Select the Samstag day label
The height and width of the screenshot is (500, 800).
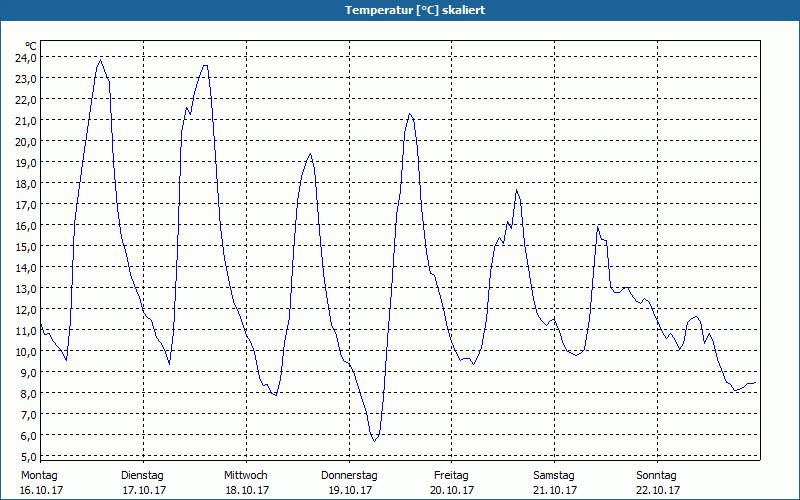554,476
